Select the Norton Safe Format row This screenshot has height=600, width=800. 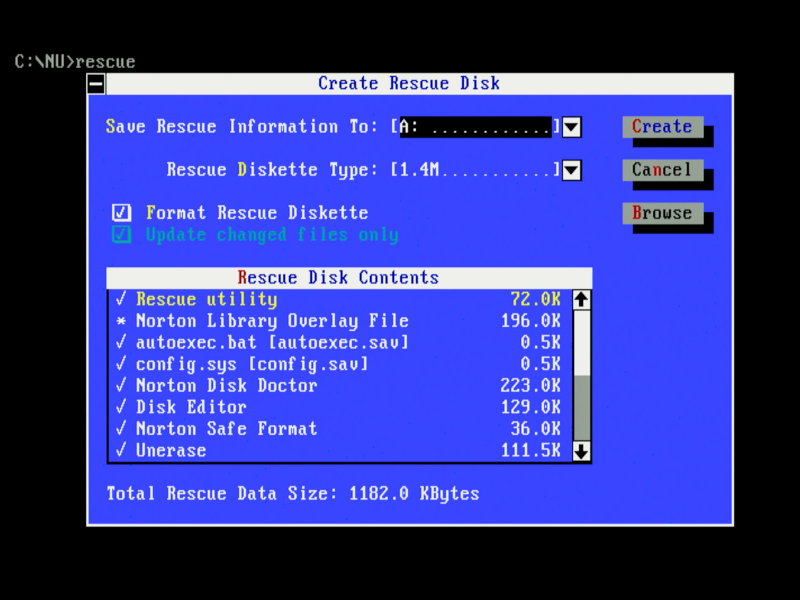click(x=340, y=429)
